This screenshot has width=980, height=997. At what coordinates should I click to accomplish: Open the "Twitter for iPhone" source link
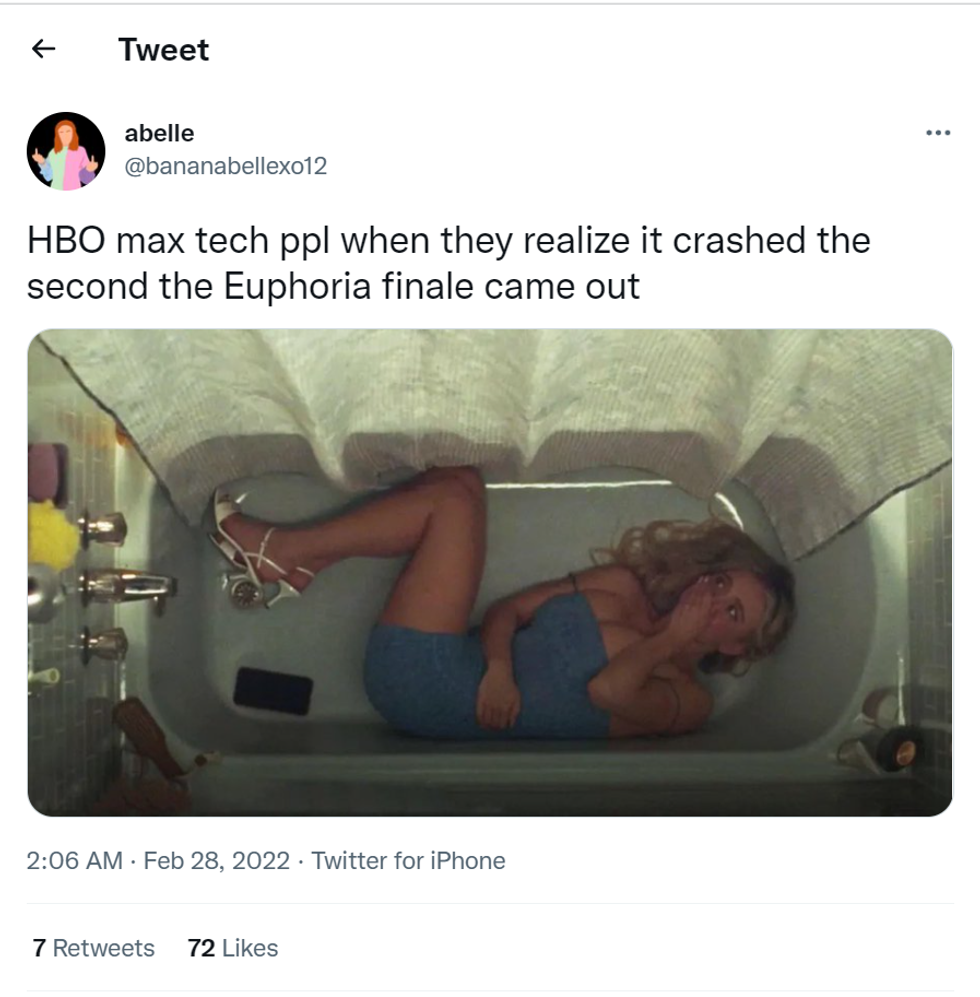(x=408, y=861)
